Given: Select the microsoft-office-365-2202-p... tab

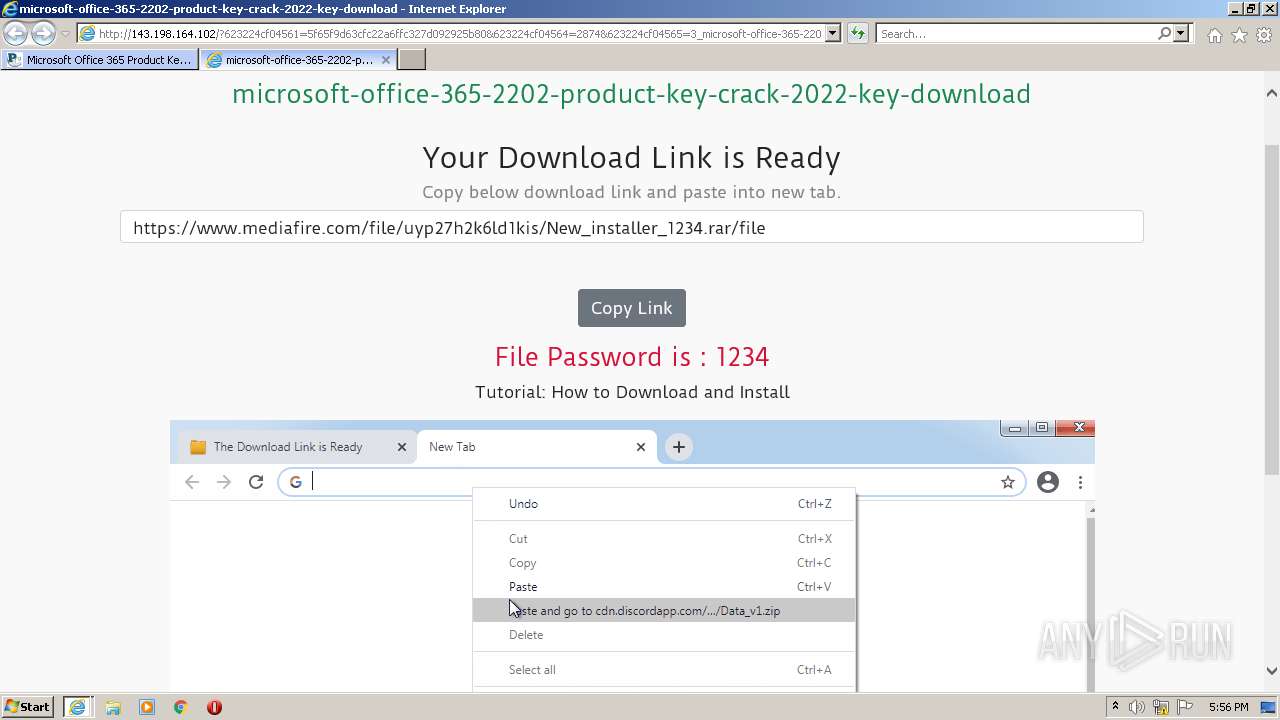Looking at the screenshot, I should 290,59.
